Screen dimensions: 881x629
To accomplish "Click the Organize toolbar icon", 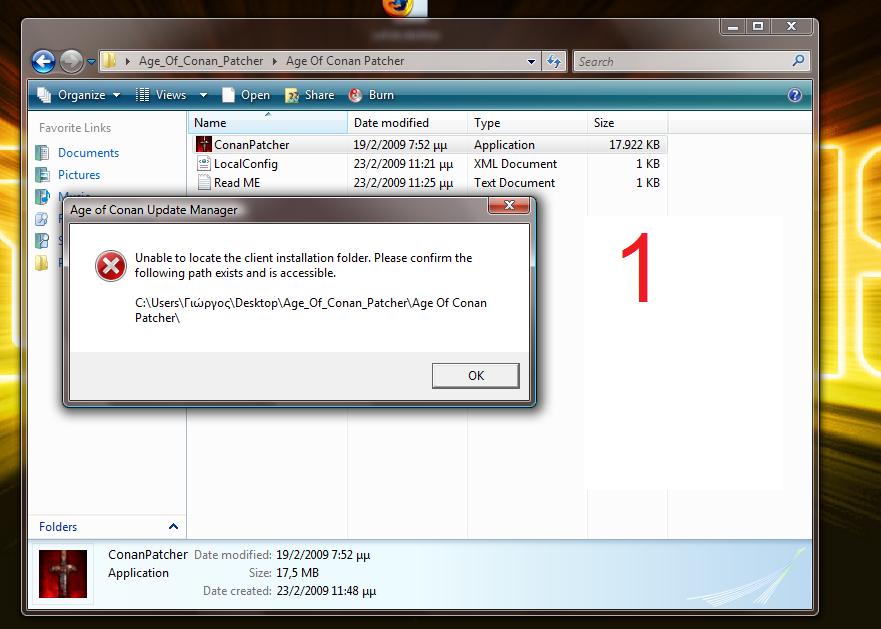I will pos(44,95).
